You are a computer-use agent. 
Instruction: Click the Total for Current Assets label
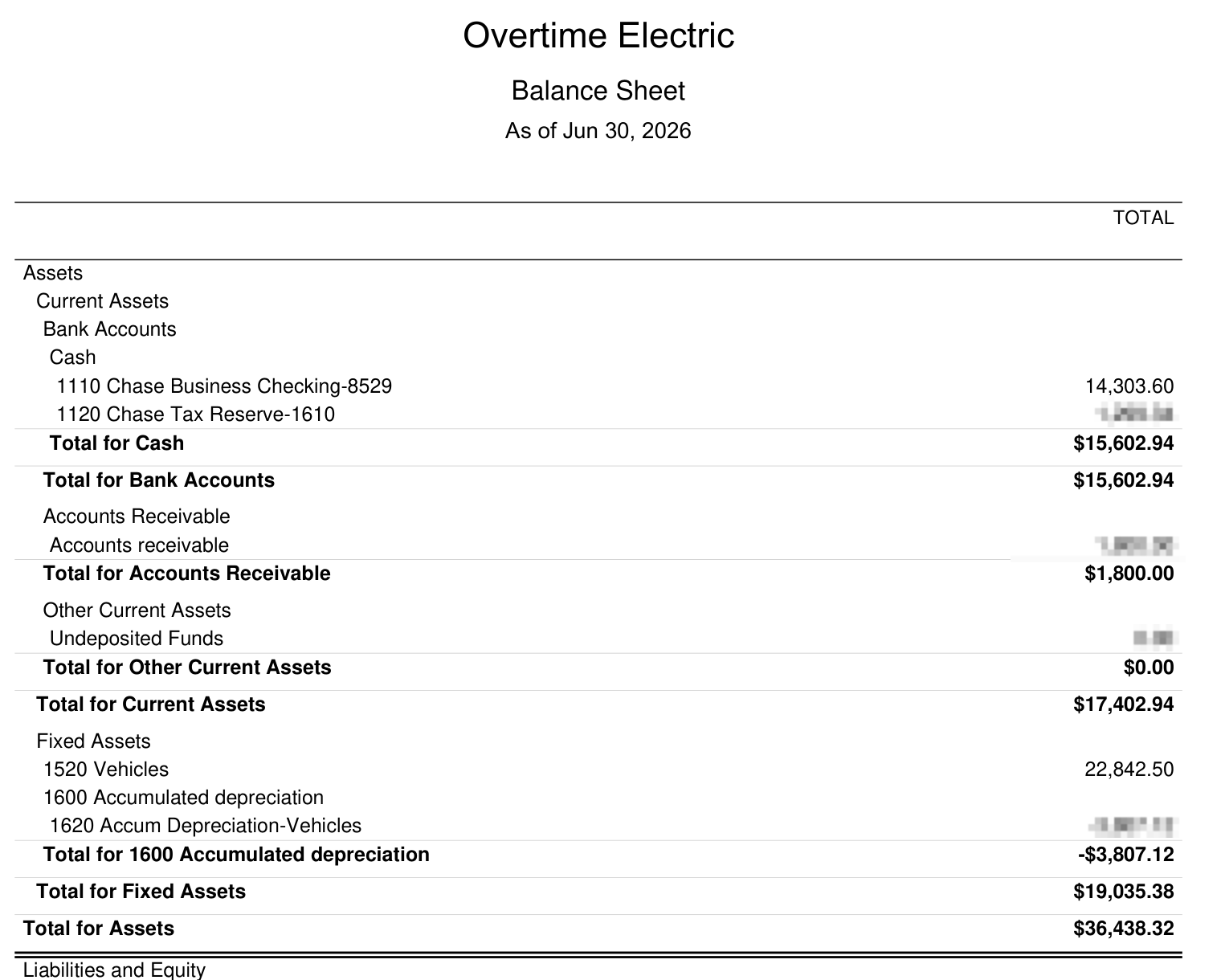pos(151,704)
